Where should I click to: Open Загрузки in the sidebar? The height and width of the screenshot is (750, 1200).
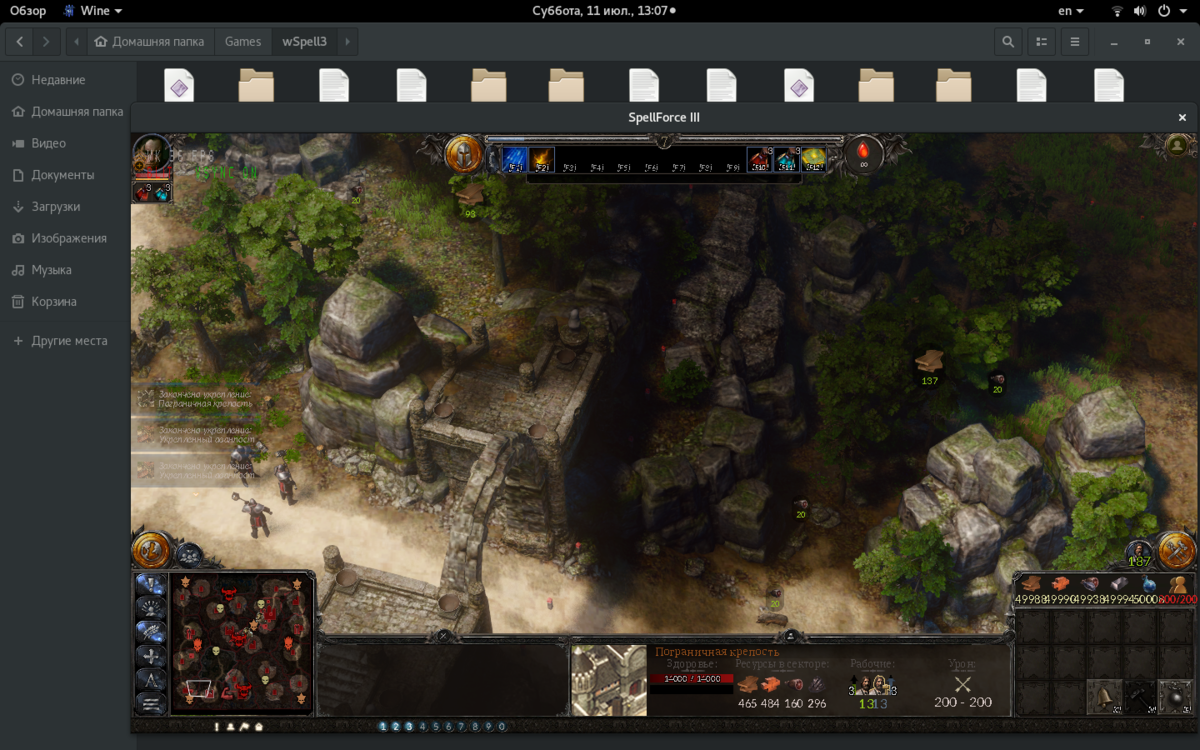(68, 207)
